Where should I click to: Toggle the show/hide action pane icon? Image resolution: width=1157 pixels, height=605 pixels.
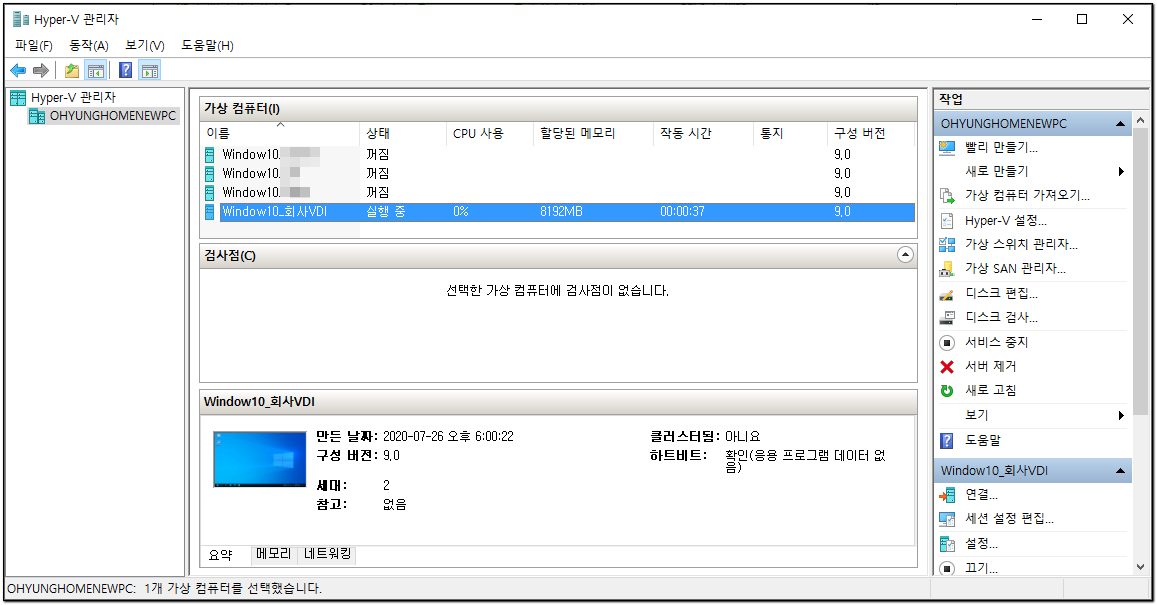[x=150, y=71]
